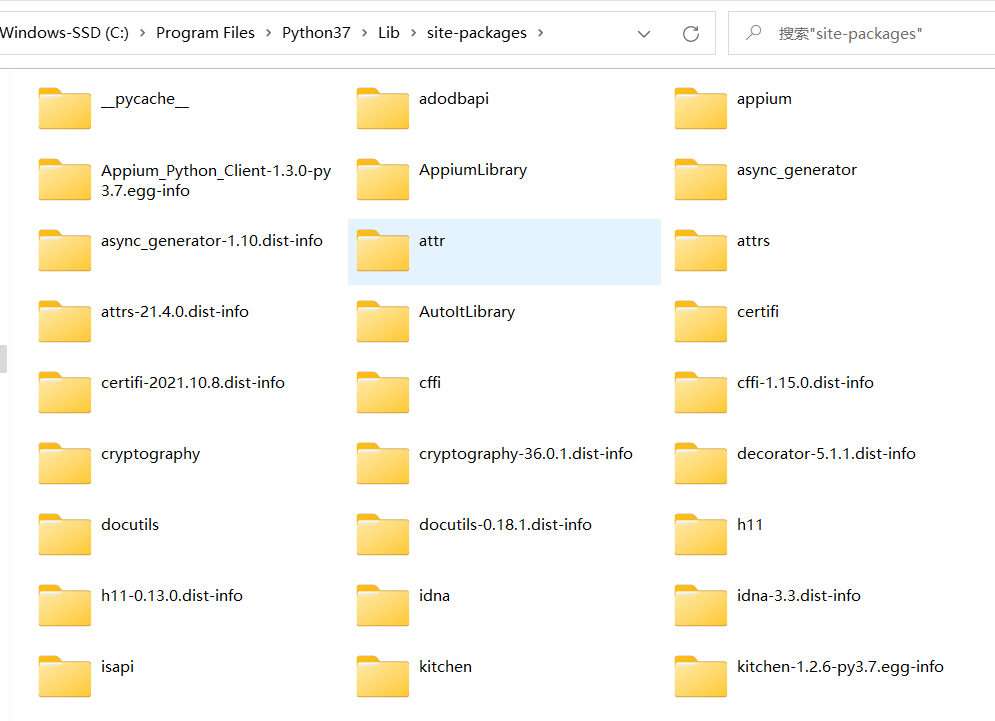Viewport: 995px width, 721px height.
Task: Select the cryptography folder icon
Action: (65, 464)
